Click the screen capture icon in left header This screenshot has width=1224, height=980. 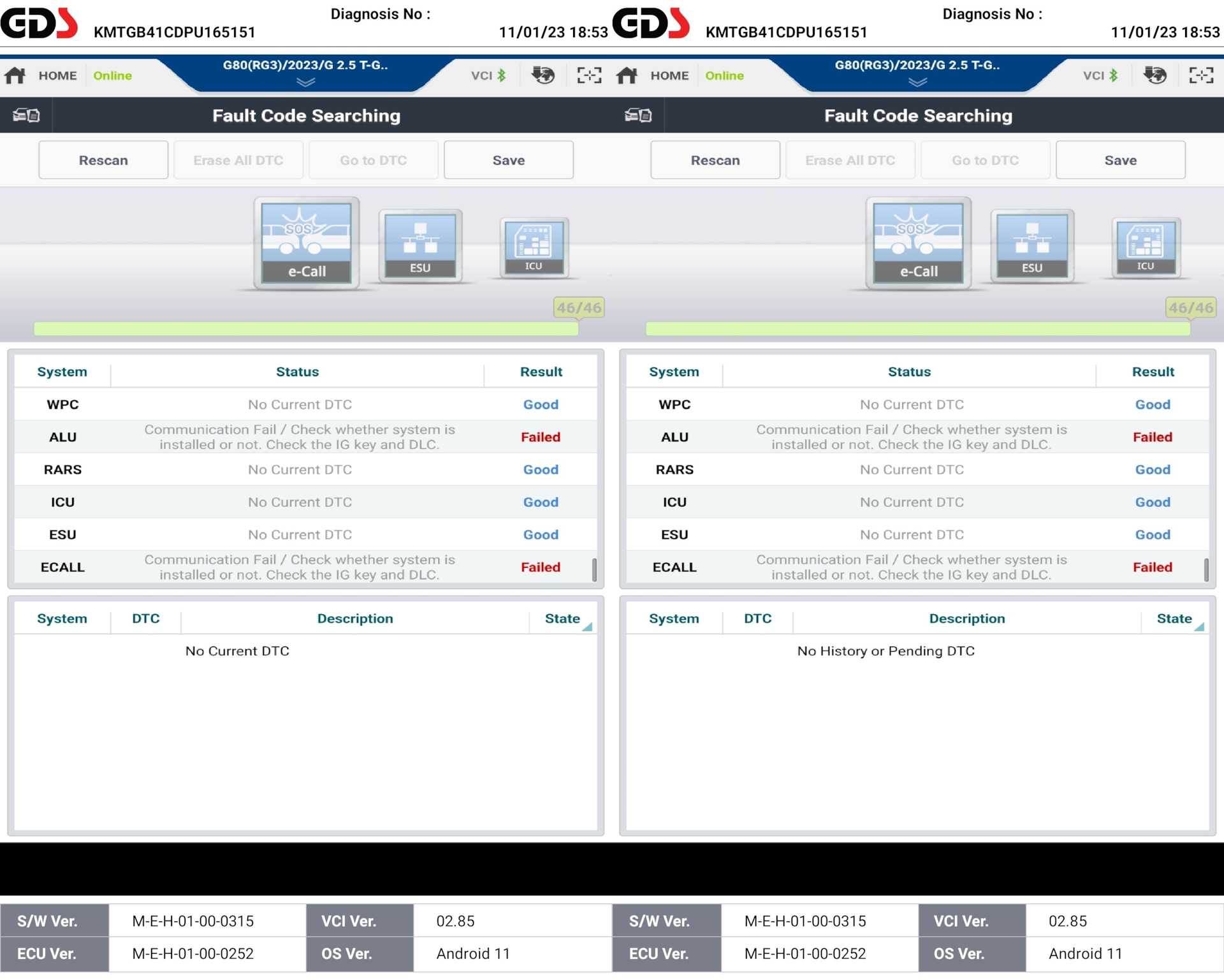[589, 75]
